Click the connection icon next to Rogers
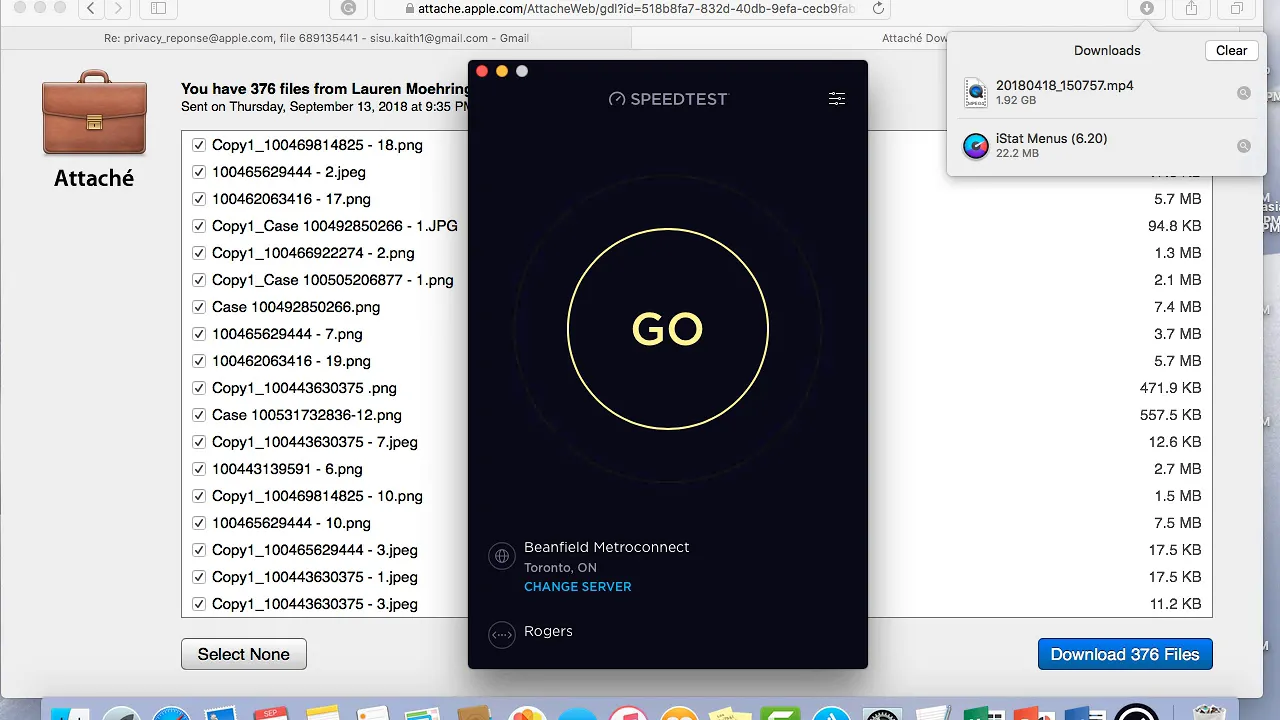Viewport: 1280px width, 720px height. pos(502,634)
